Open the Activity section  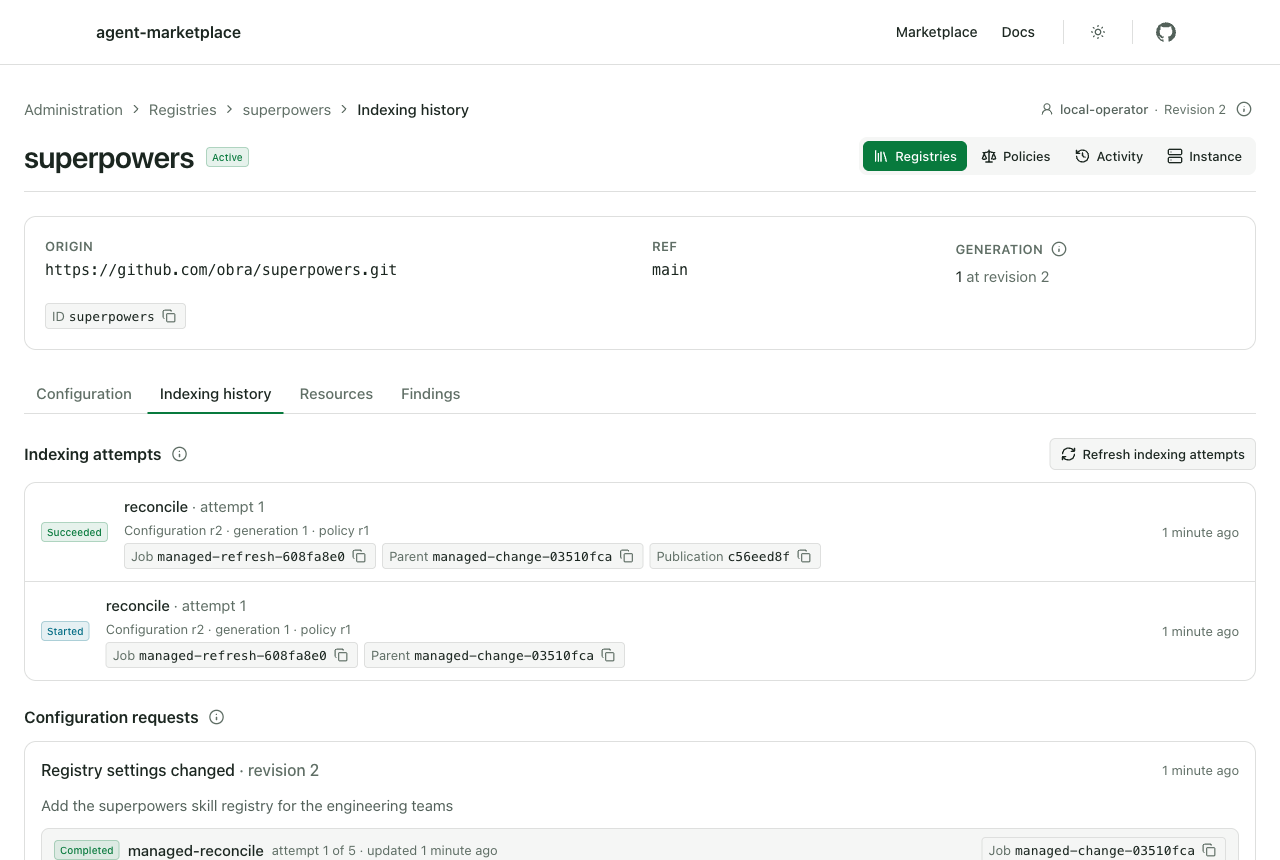1109,156
